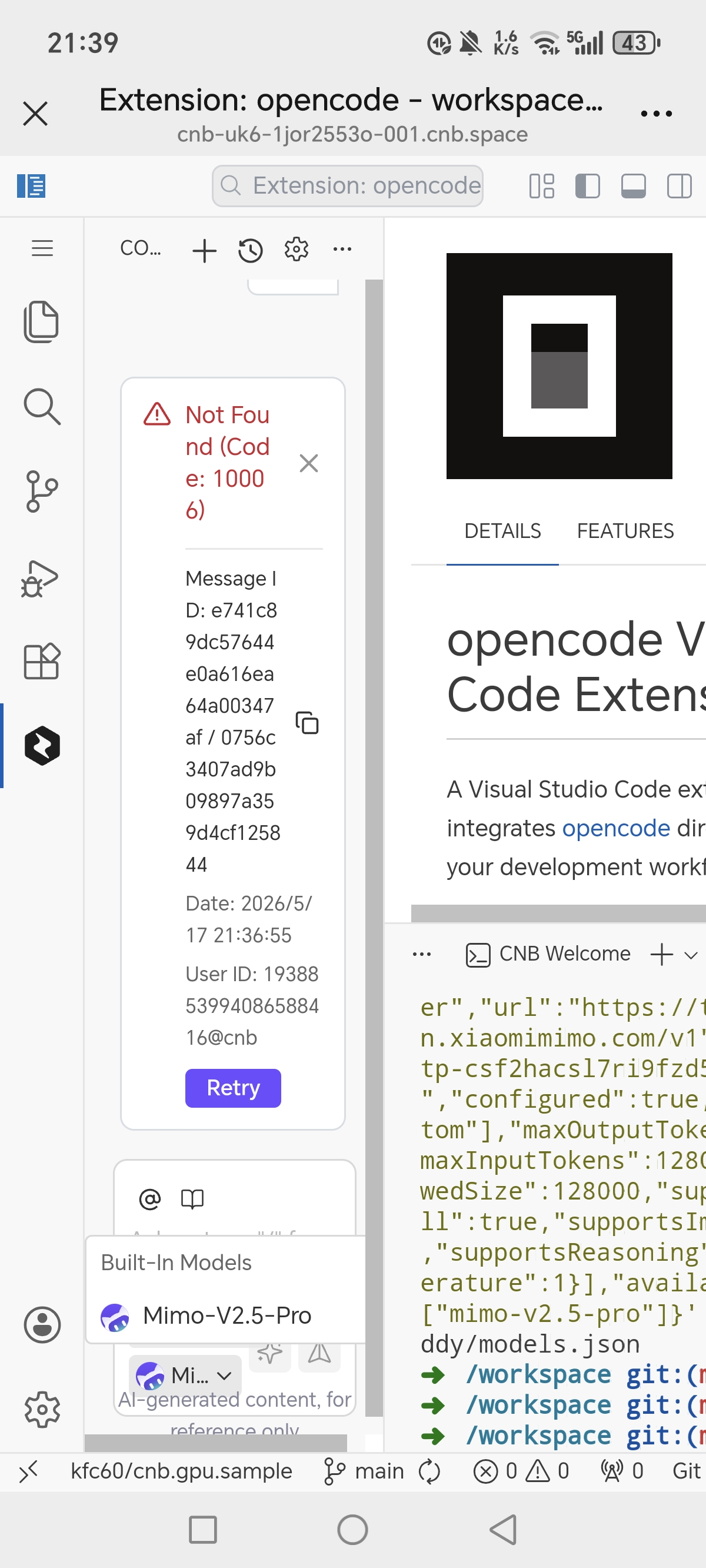Select the CodeBuddy activity bar icon
The image size is (706, 1568).
(42, 746)
